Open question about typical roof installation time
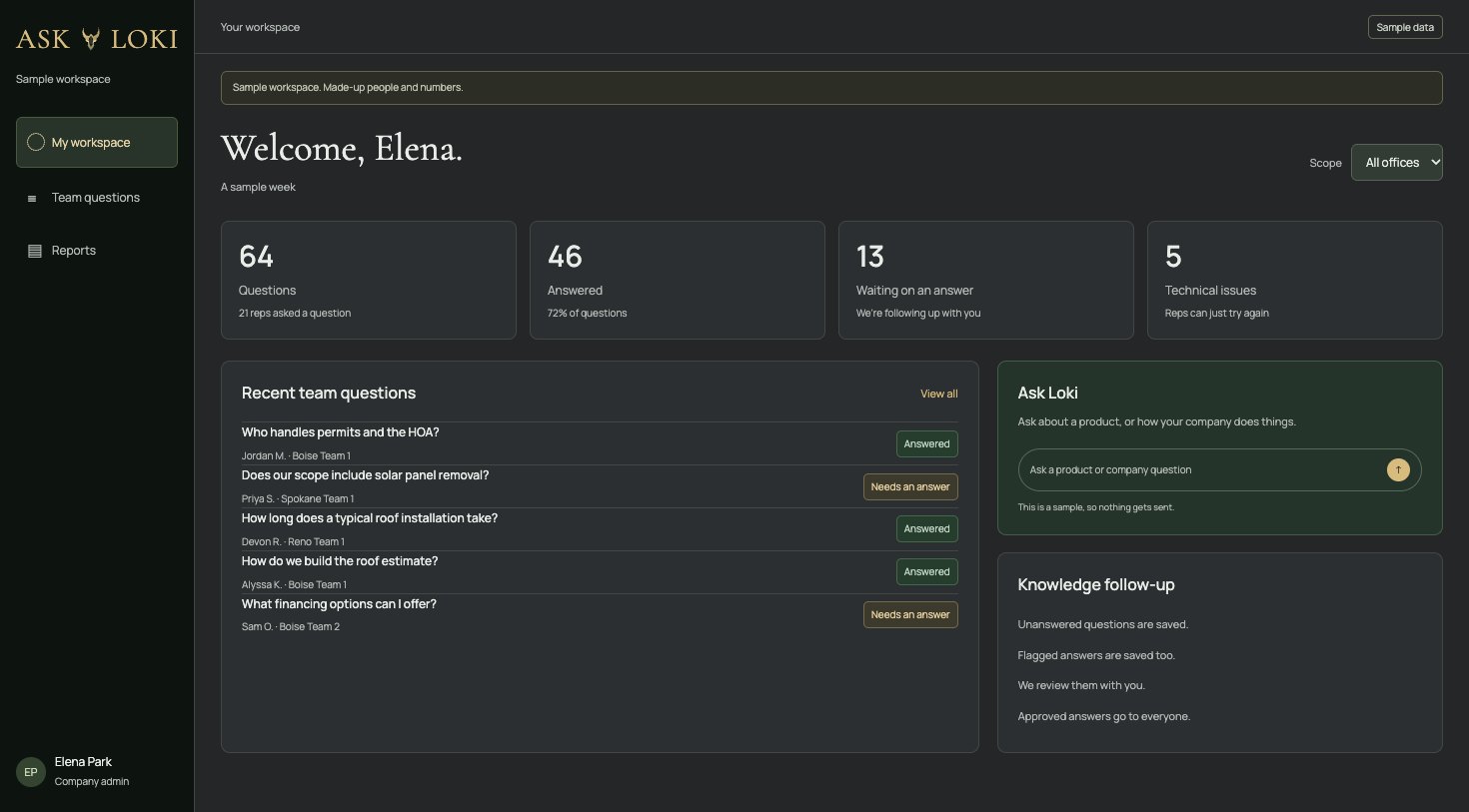Screen dimensions: 1469x812 (x=370, y=518)
